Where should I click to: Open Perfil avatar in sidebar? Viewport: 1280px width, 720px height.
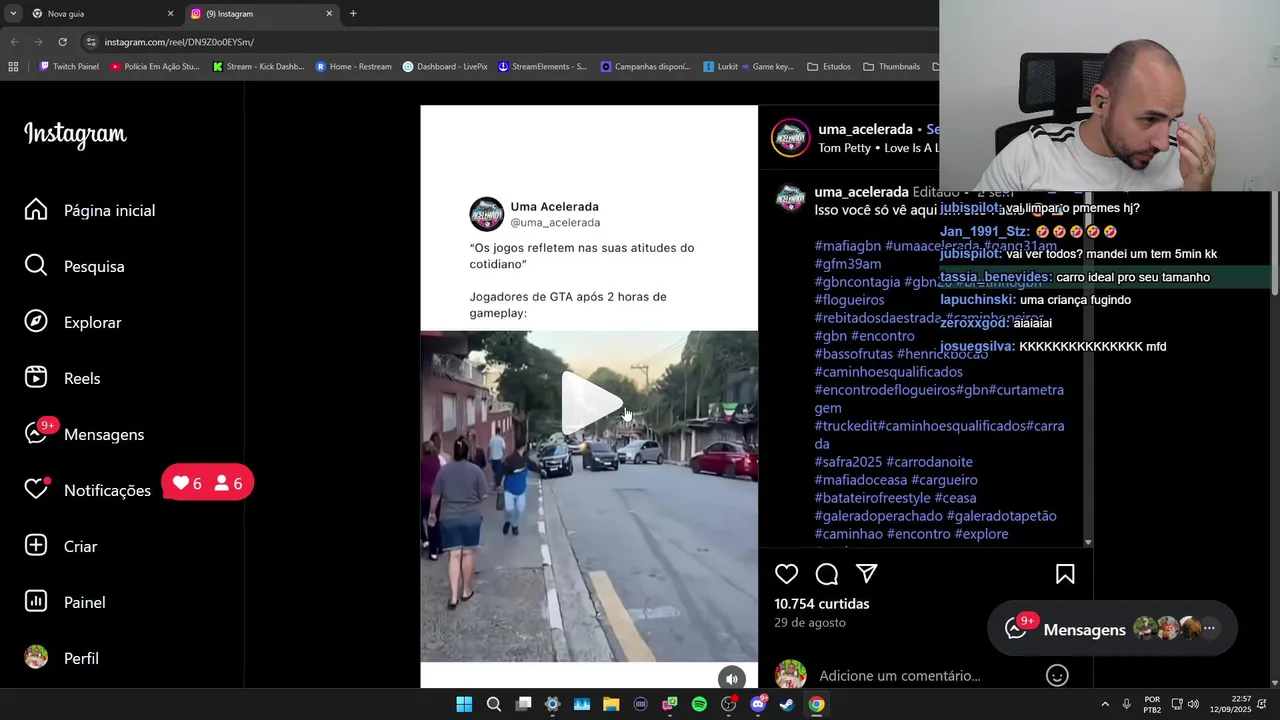click(36, 657)
